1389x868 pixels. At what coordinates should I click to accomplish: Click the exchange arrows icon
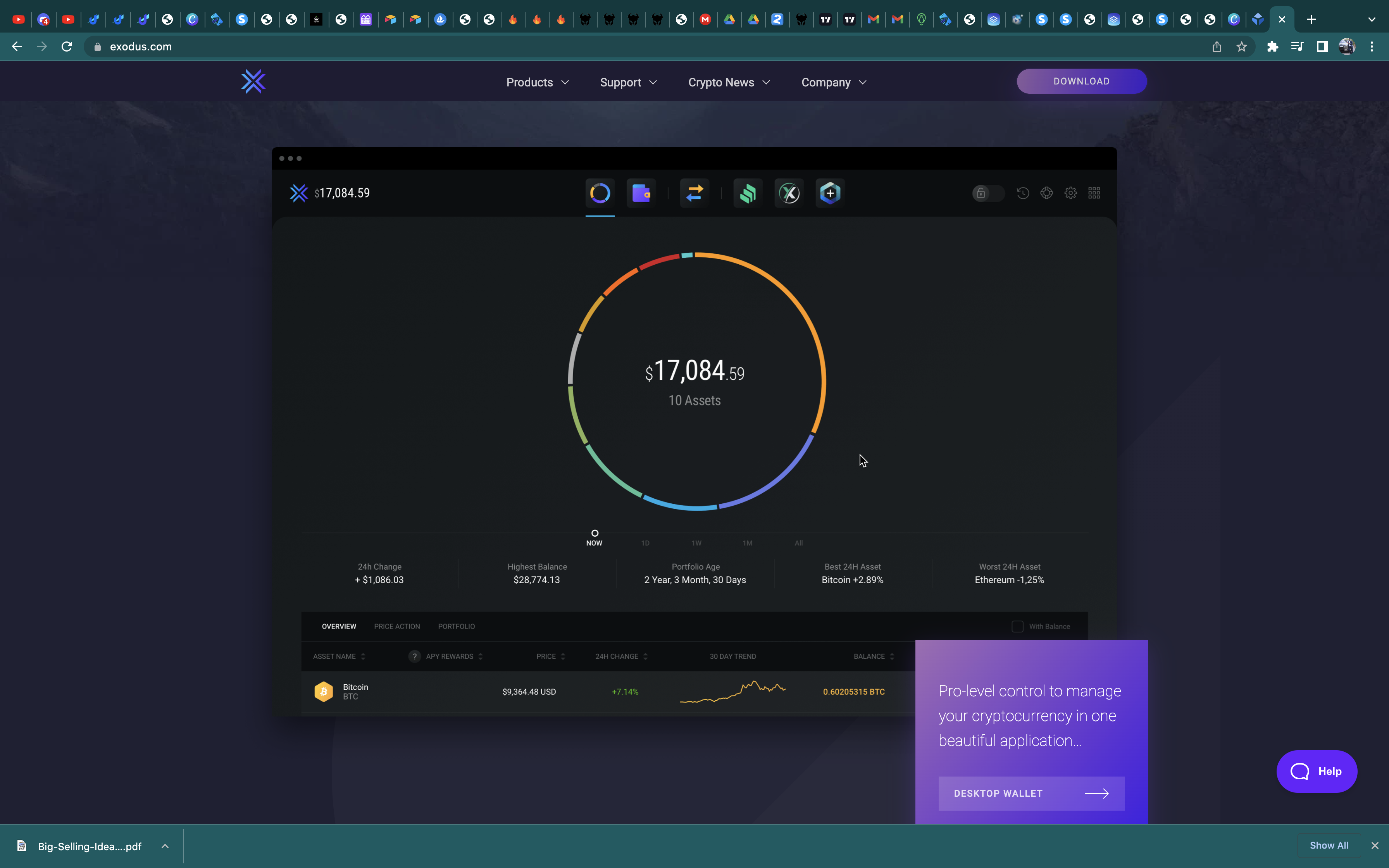(x=694, y=193)
